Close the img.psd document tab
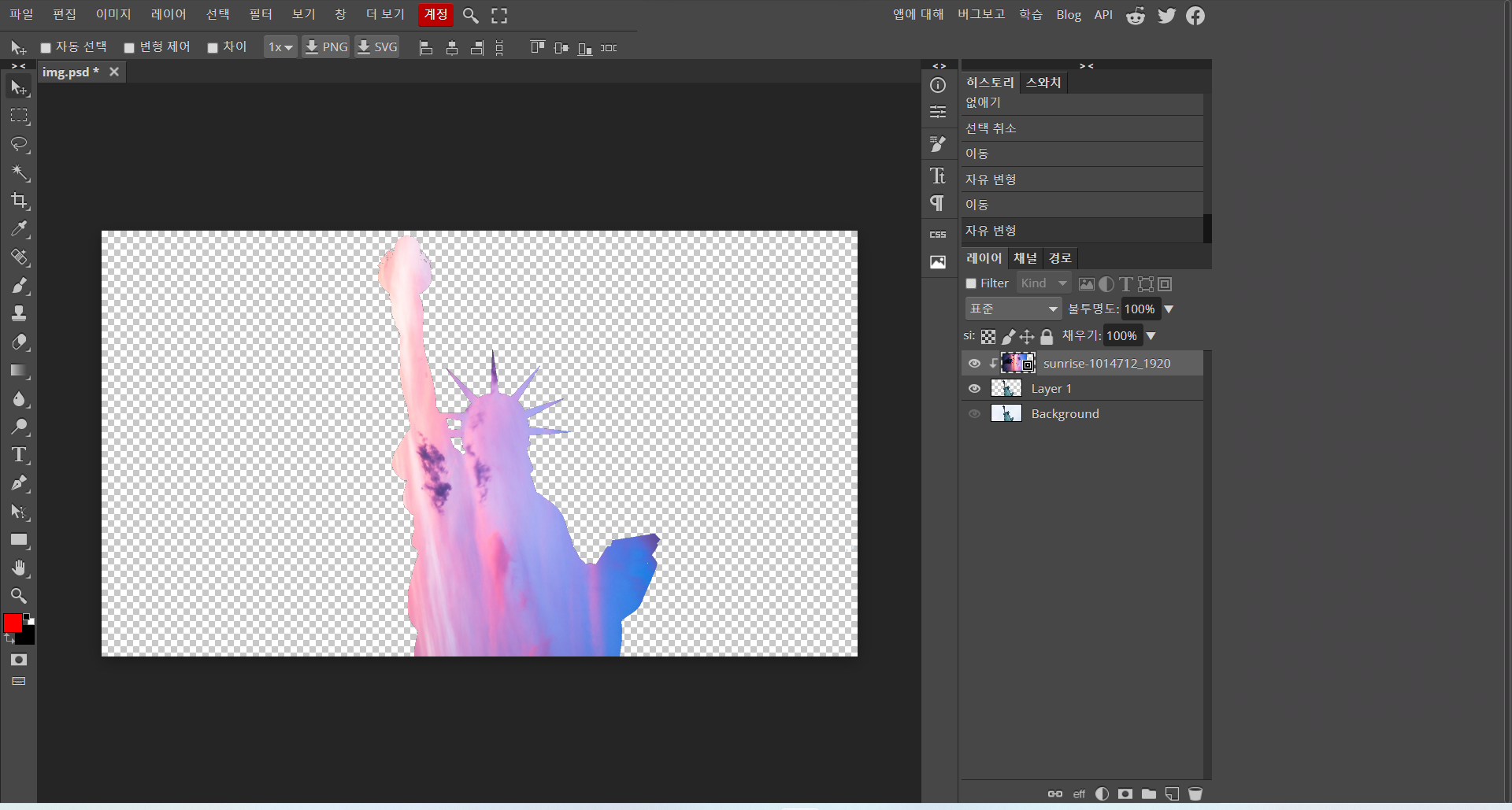This screenshot has height=810, width=1512. (114, 72)
